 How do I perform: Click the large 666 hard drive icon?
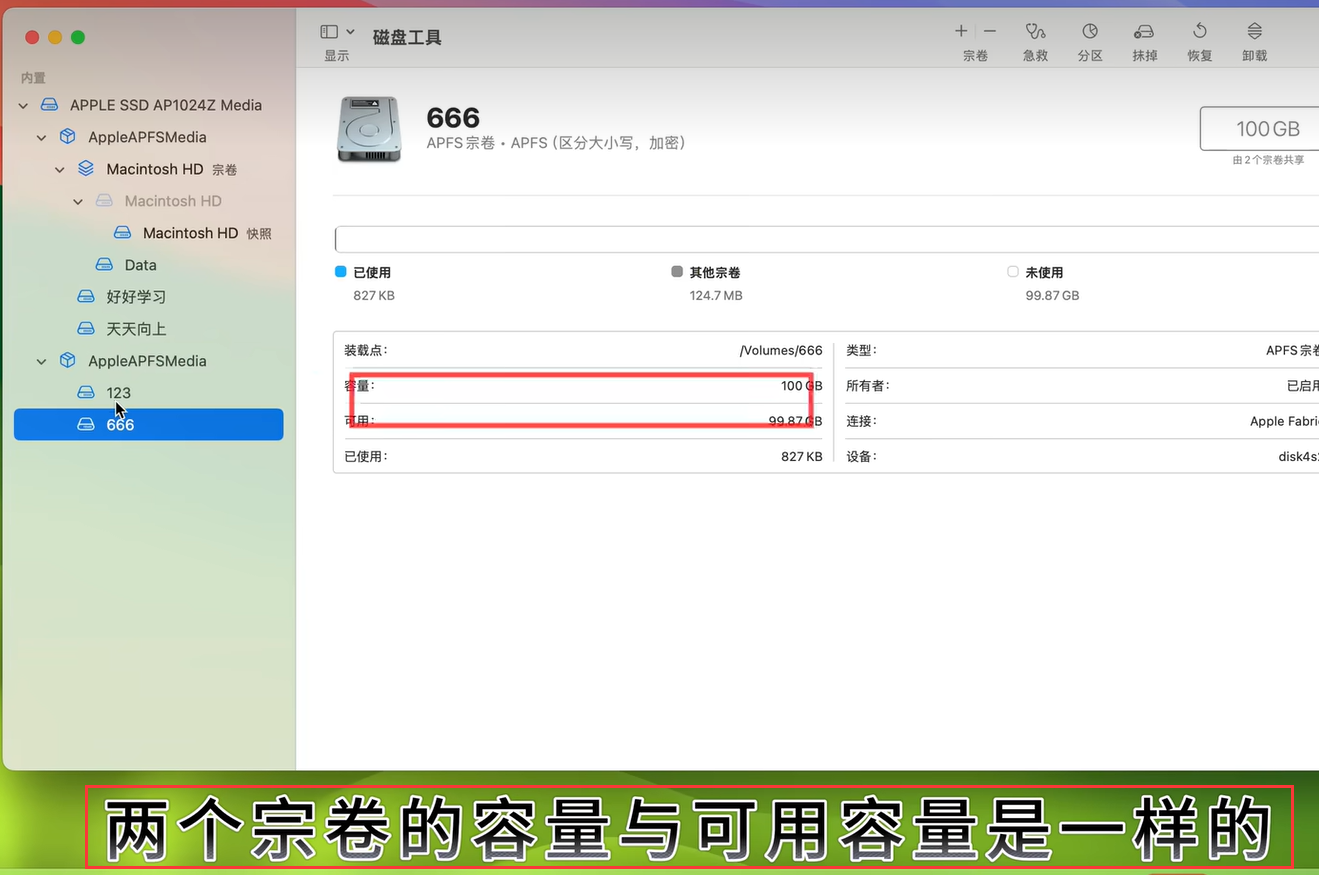click(x=369, y=129)
